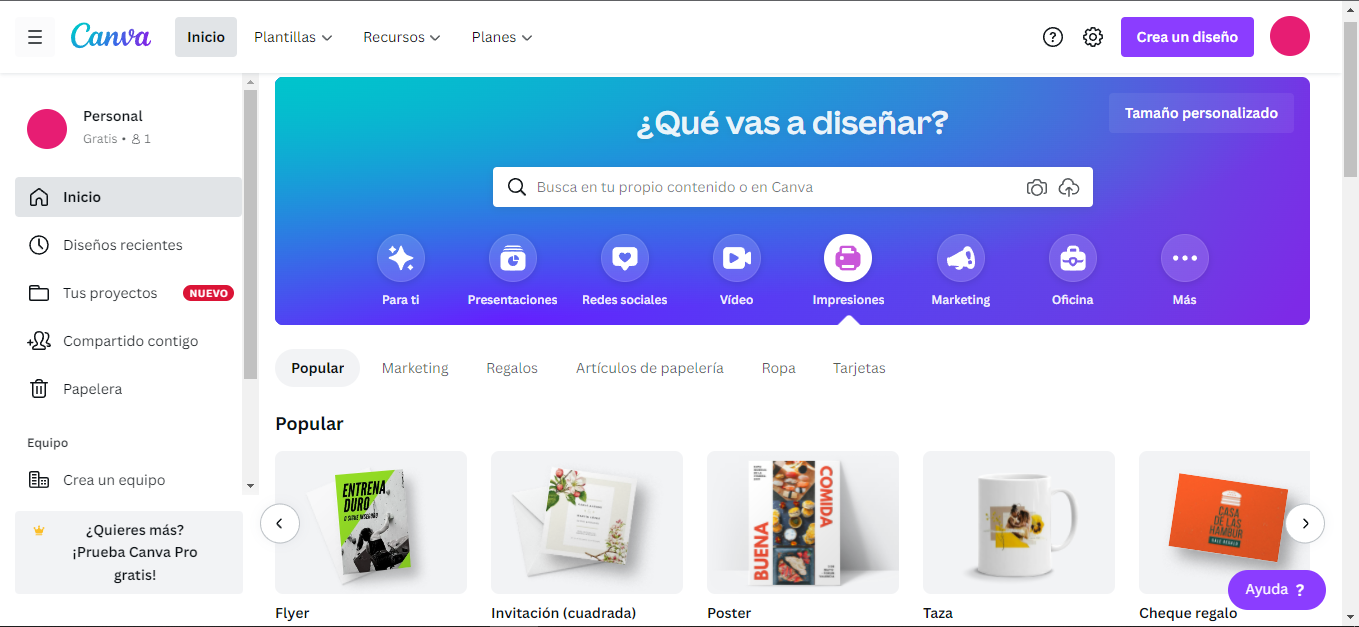Go to Inicio in top navigation

click(206, 37)
